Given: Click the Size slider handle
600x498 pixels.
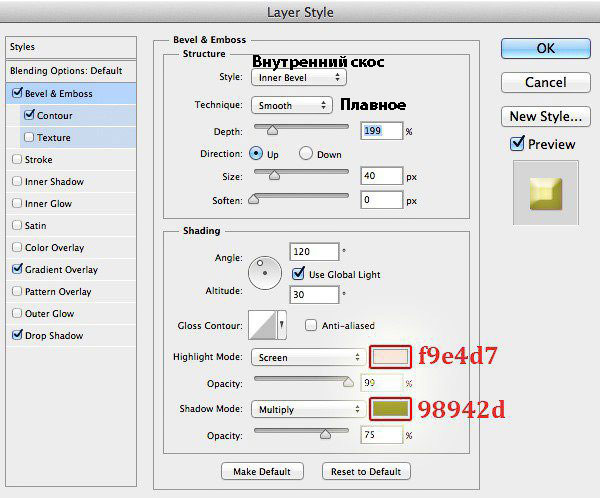Looking at the screenshot, I should tap(274, 175).
